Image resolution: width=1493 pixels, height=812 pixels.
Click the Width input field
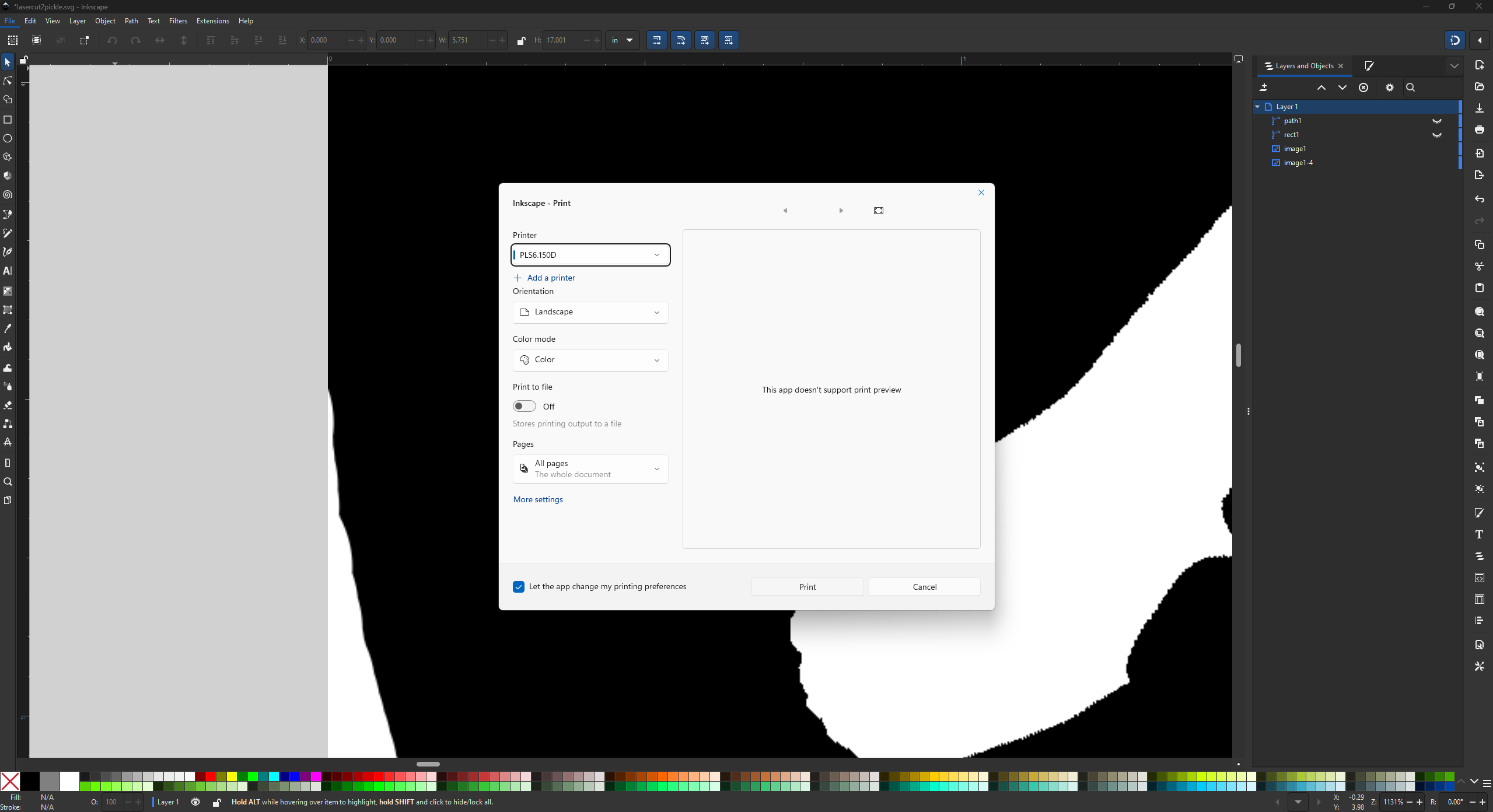468,40
